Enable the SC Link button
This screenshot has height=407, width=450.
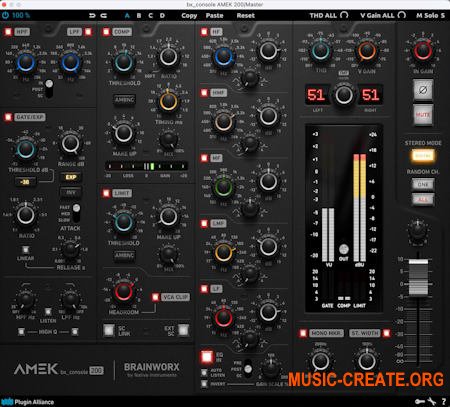pos(109,330)
